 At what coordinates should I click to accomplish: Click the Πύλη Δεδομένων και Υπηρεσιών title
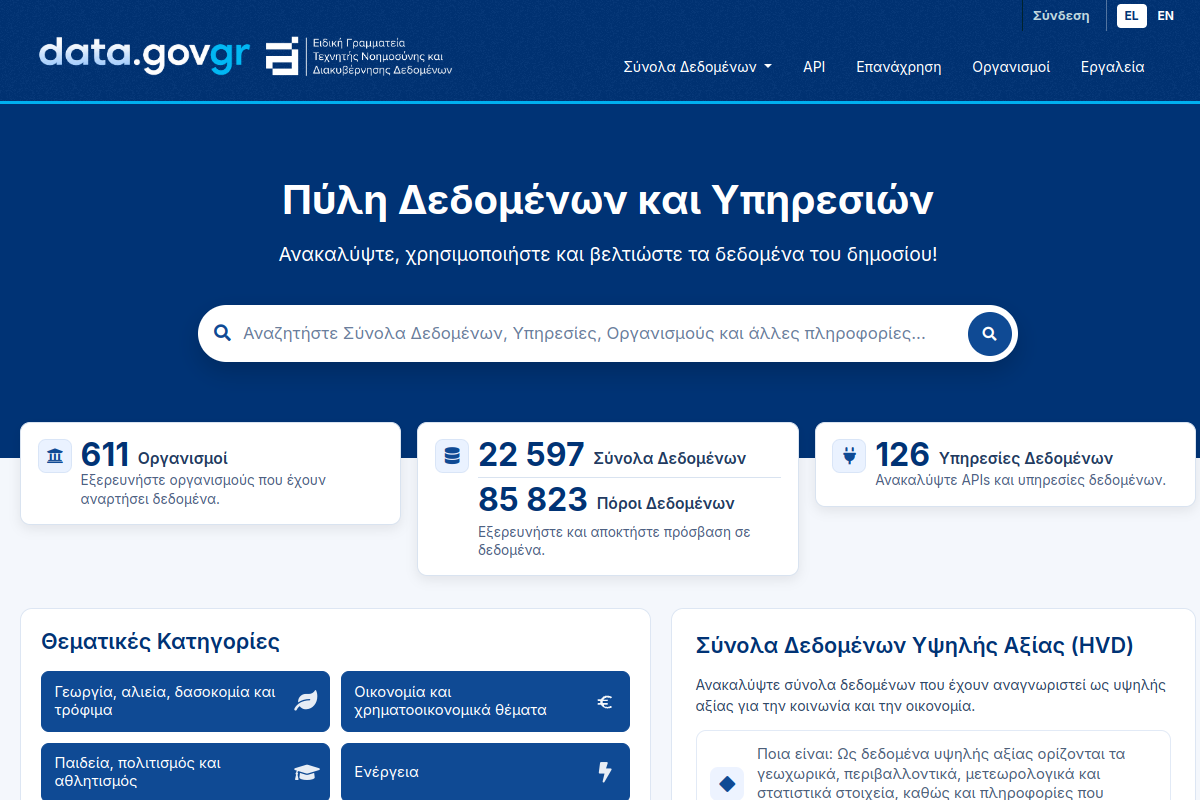(608, 201)
